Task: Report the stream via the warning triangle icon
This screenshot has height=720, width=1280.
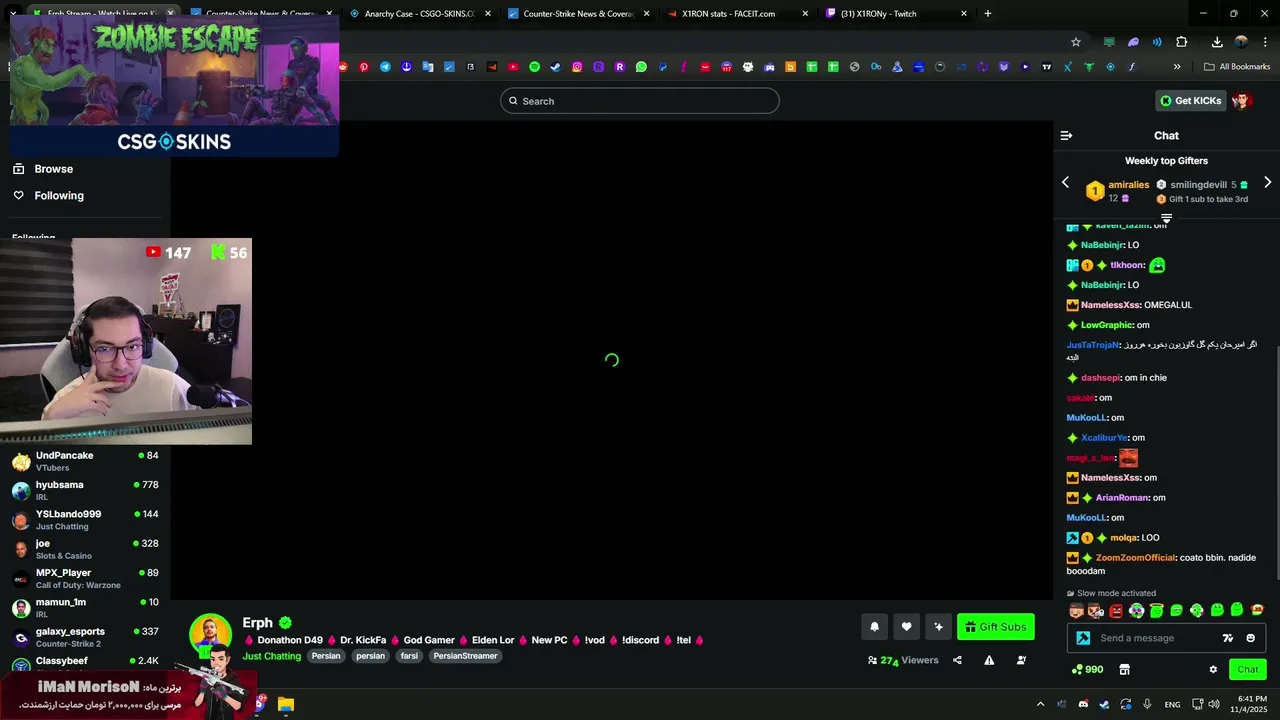Action: coord(989,660)
